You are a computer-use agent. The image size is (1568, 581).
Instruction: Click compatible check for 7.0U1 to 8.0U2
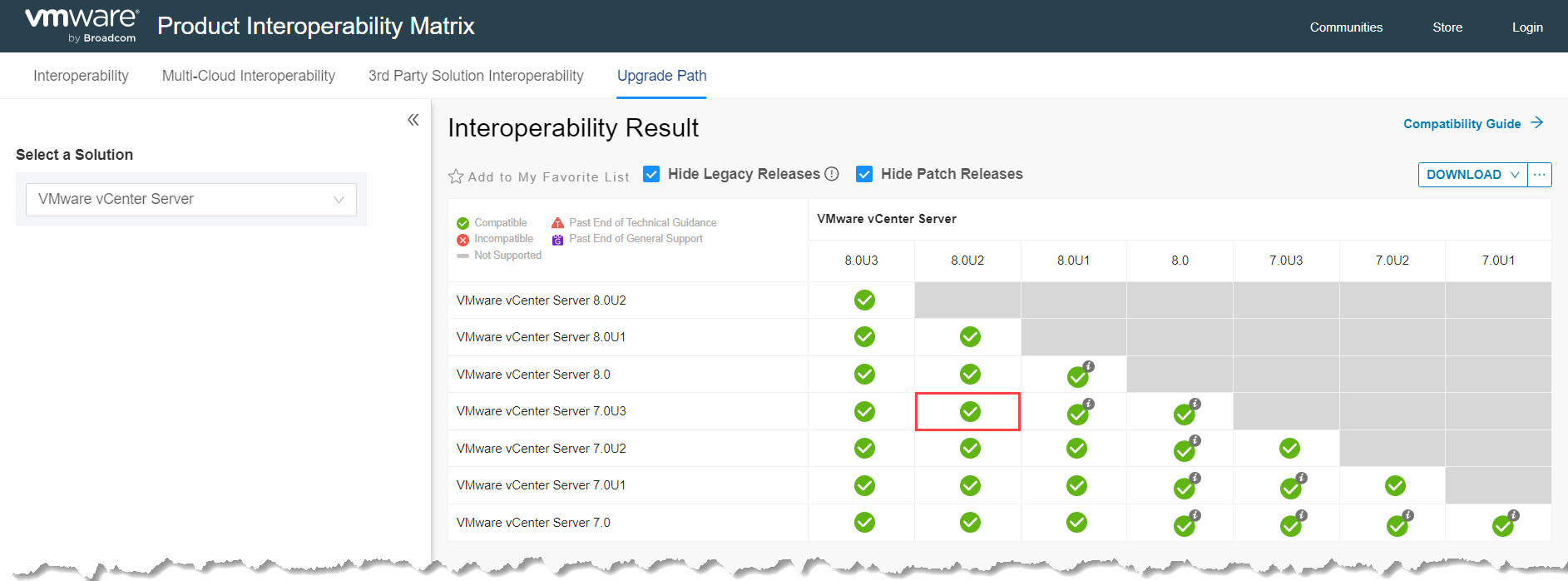point(970,485)
